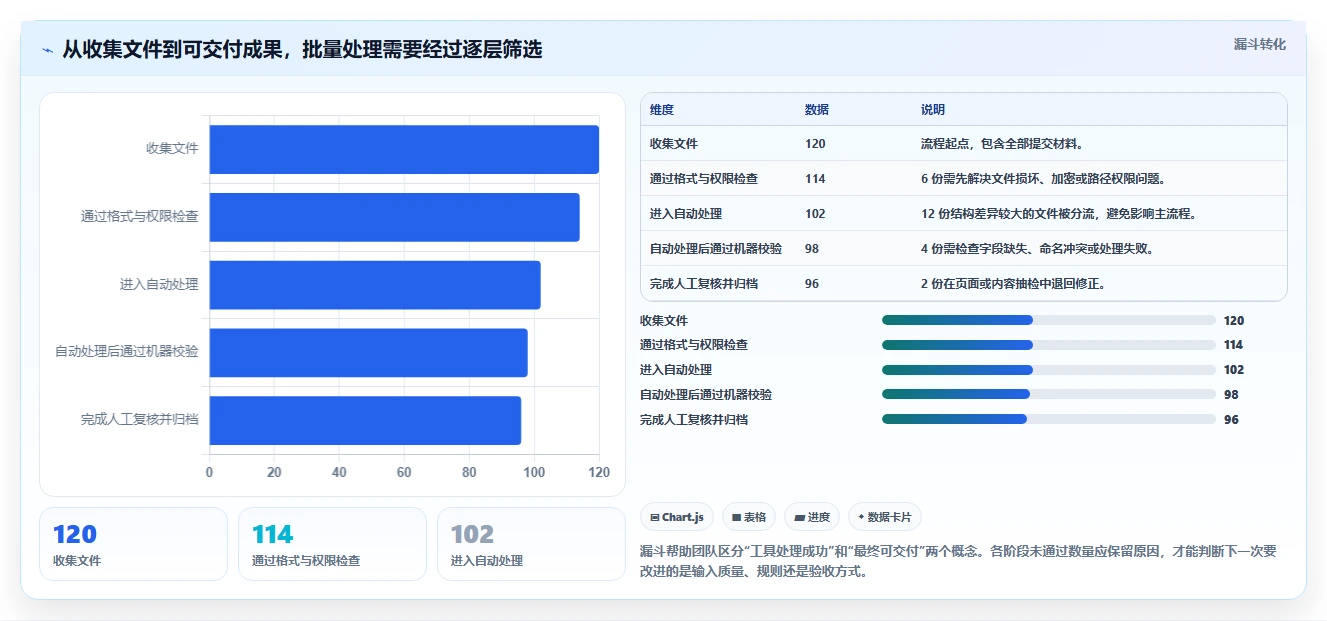Click the progress list label 收集文件
Screen dimensions: 1327x621
pyautogui.click(x=664, y=321)
